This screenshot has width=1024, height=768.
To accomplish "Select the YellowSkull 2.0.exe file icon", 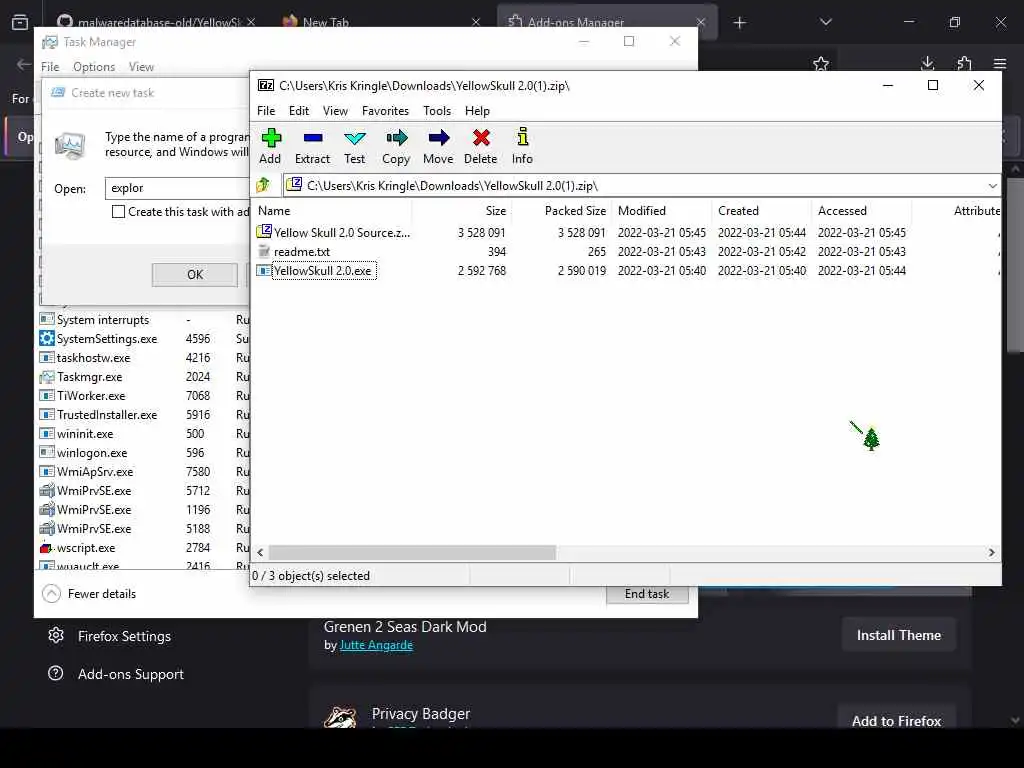I will [x=264, y=270].
